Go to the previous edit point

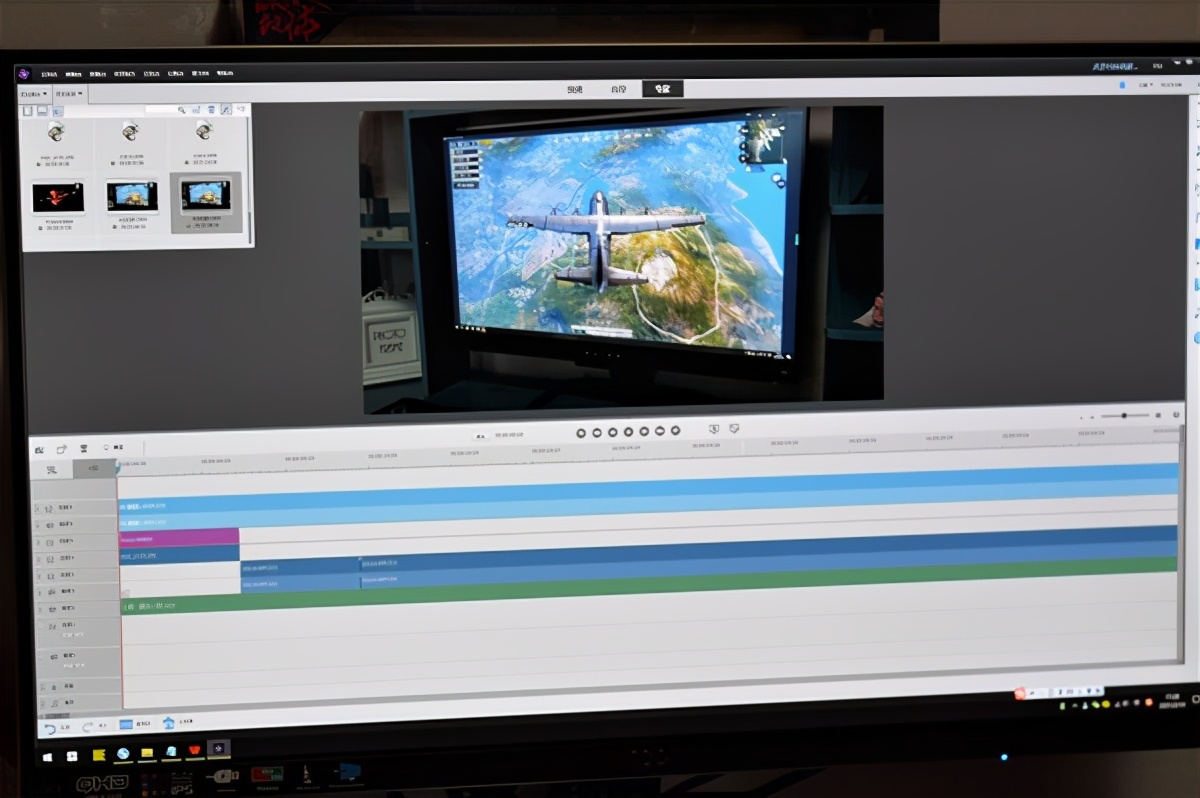click(x=581, y=433)
